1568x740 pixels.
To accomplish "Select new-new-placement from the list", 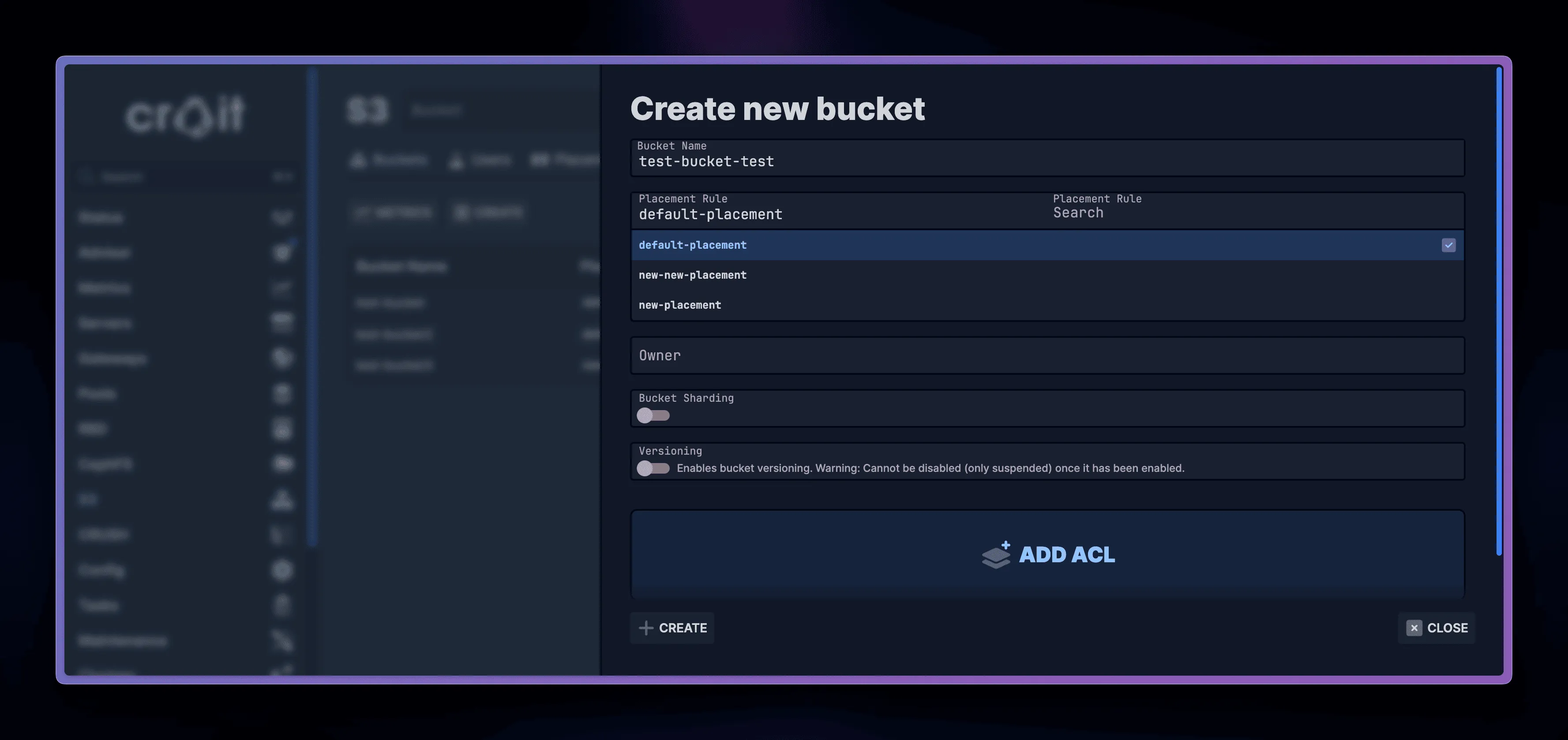I will pyautogui.click(x=693, y=275).
